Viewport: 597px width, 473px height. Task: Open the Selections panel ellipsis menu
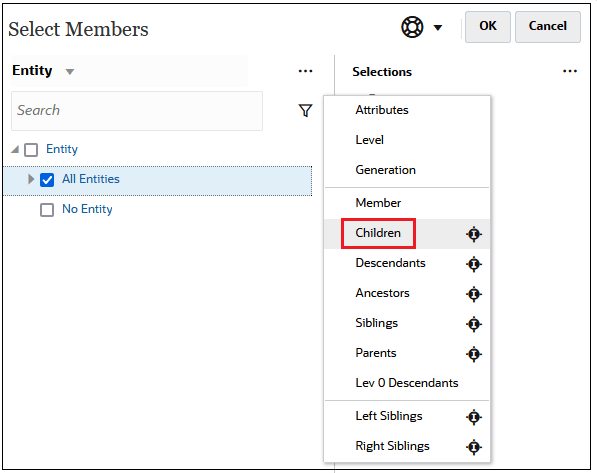pyautogui.click(x=570, y=71)
